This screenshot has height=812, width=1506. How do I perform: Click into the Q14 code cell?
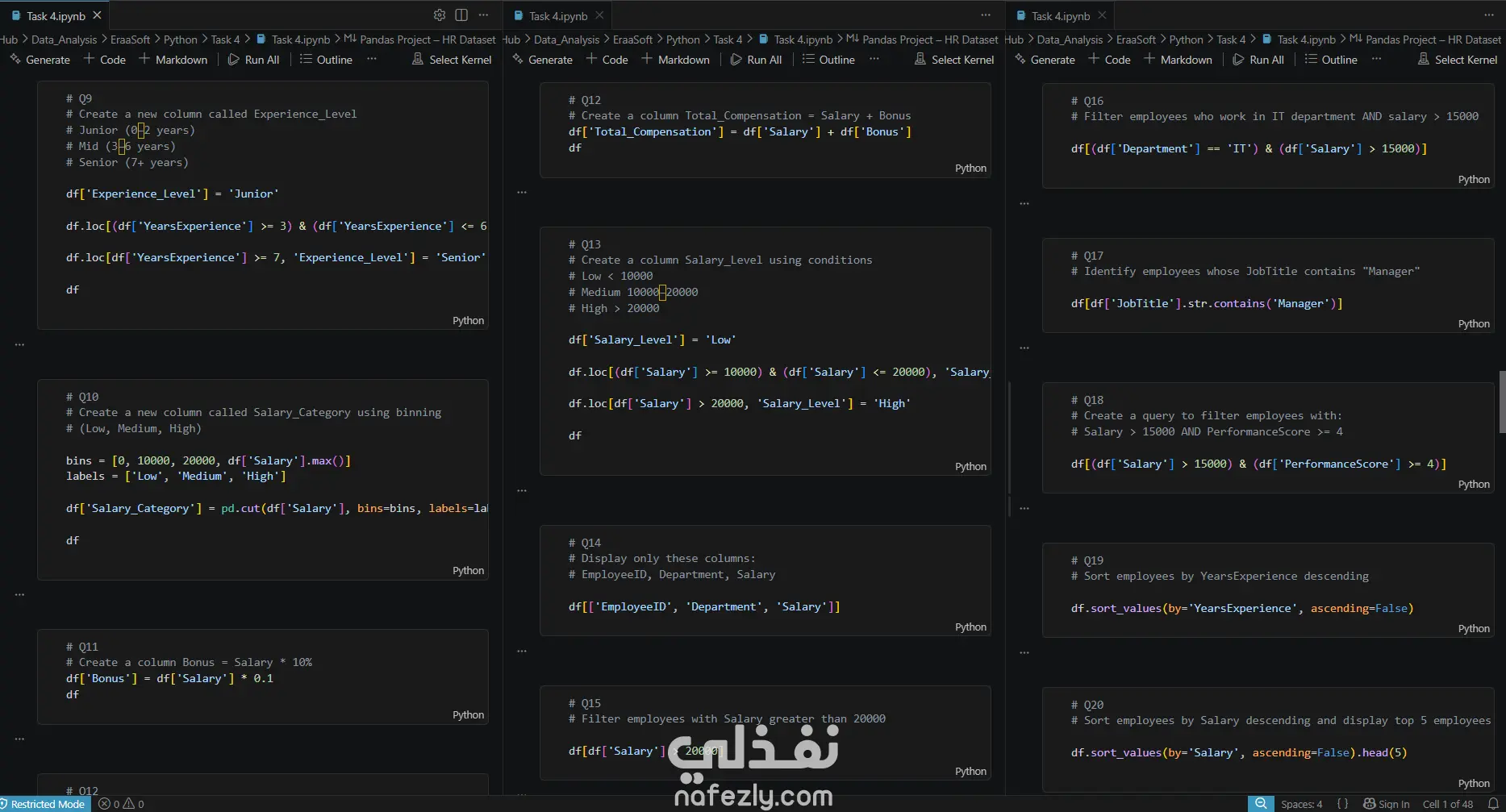[765, 581]
